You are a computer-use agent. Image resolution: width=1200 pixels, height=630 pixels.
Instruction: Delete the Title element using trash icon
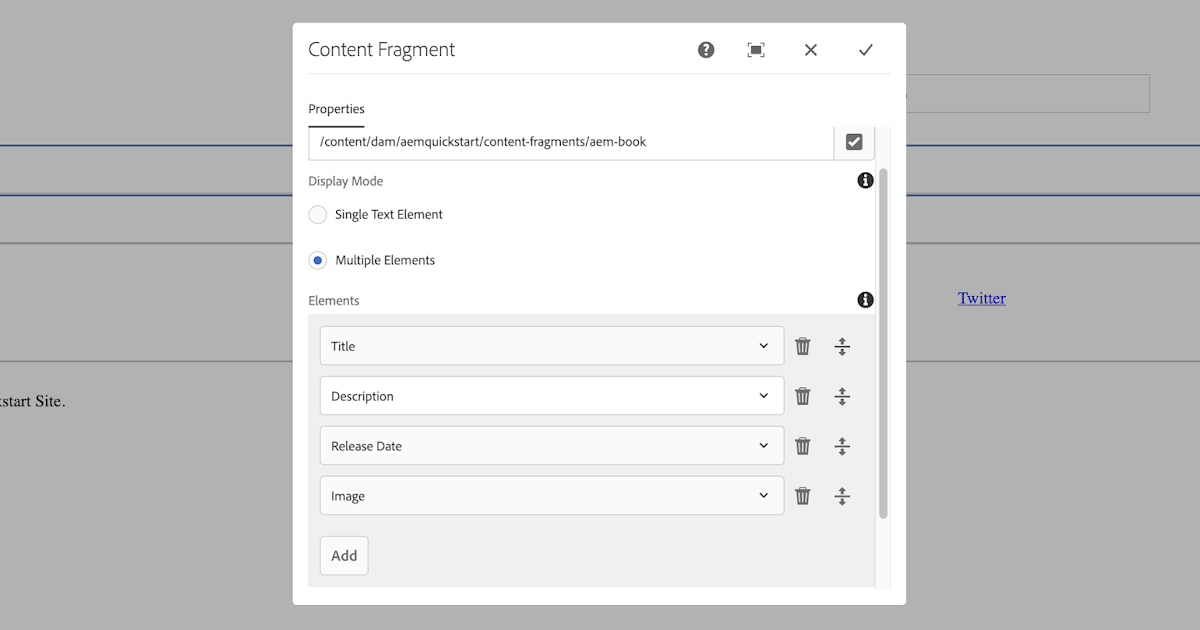click(x=802, y=345)
